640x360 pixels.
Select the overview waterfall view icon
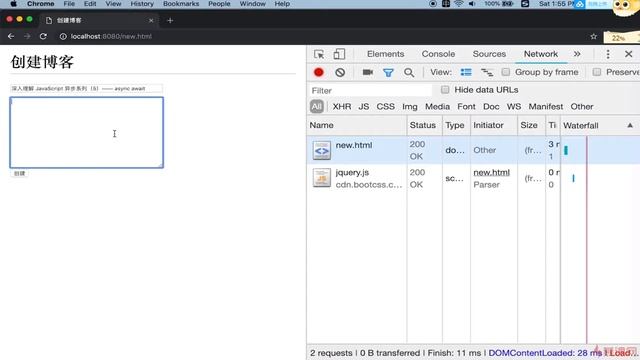(x=487, y=72)
